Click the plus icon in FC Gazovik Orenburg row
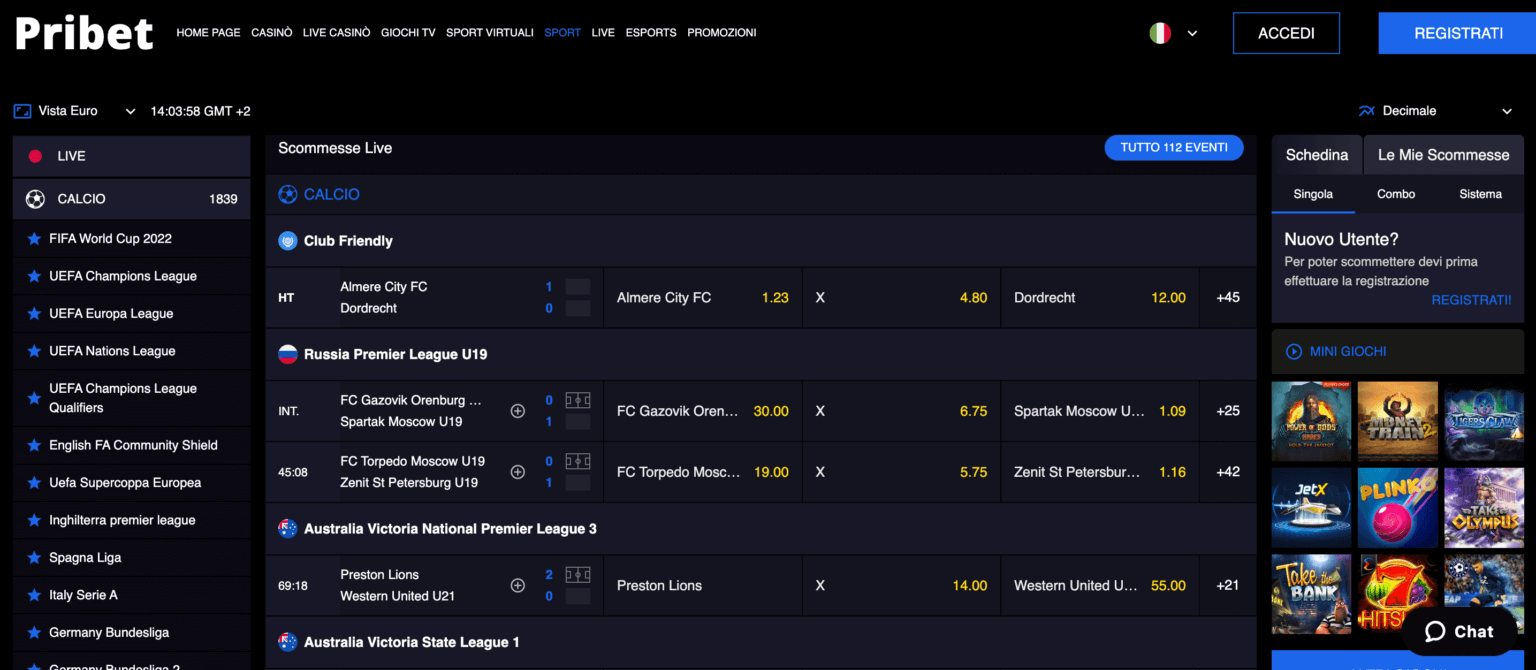 pos(518,411)
